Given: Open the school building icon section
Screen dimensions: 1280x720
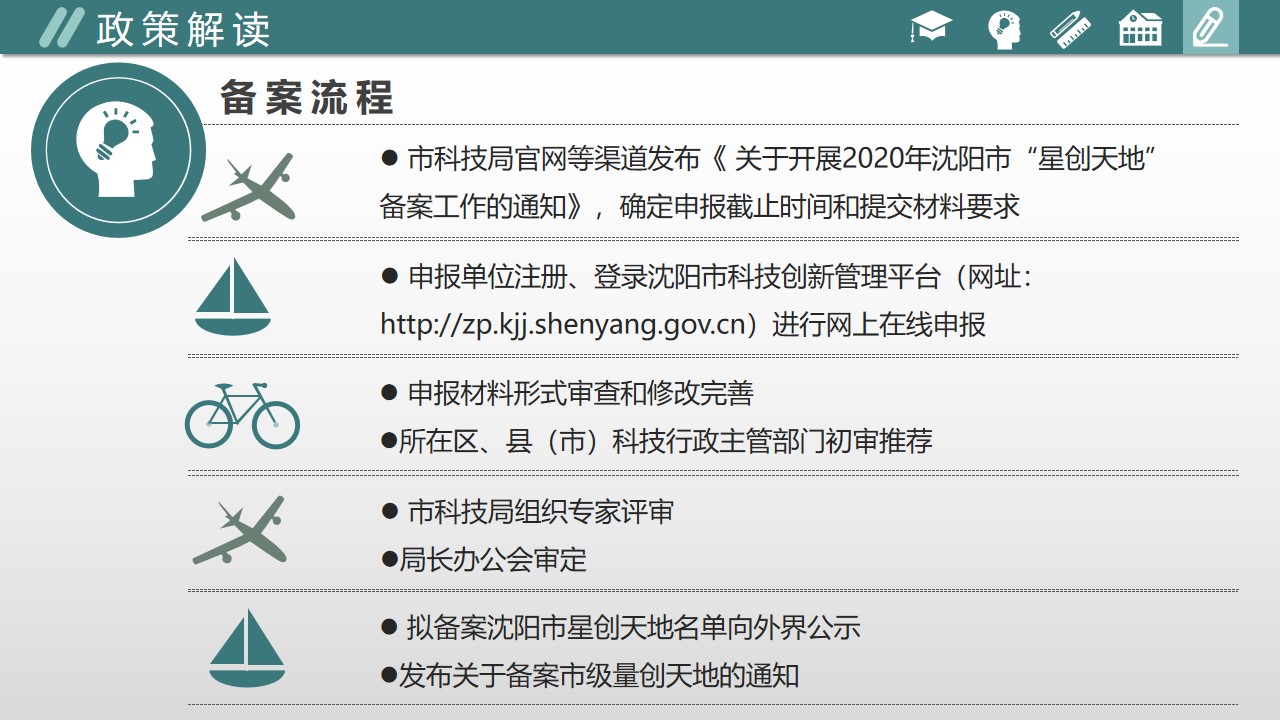Looking at the screenshot, I should pyautogui.click(x=1140, y=28).
